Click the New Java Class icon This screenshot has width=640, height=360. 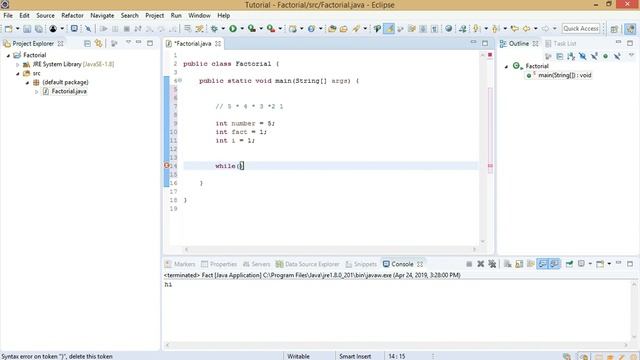click(311, 29)
